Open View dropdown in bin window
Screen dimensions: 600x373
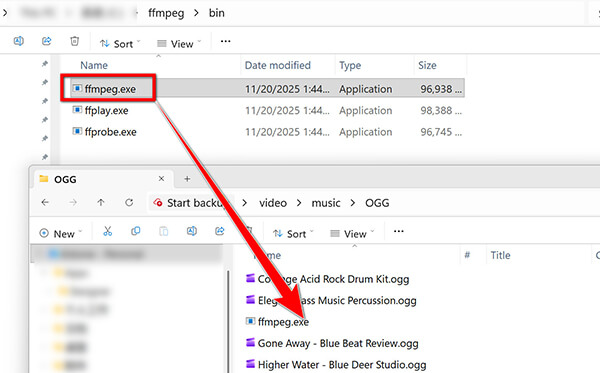180,44
